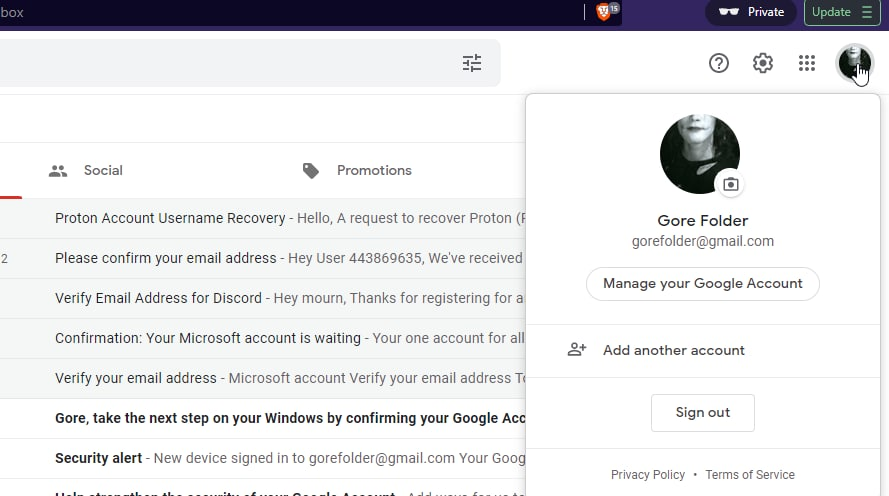Open Verify Email Address for Discord email
This screenshot has height=496, width=889.
(263, 298)
